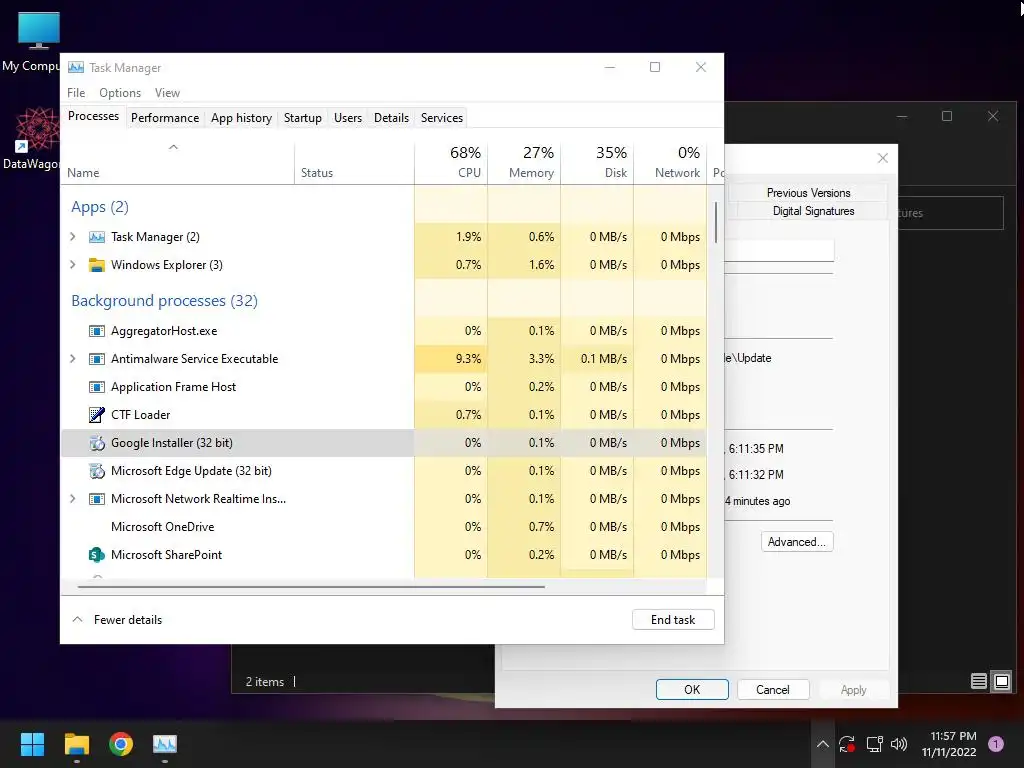Click the Windows Explorer folder icon
The height and width of the screenshot is (768, 1024).
97,265
